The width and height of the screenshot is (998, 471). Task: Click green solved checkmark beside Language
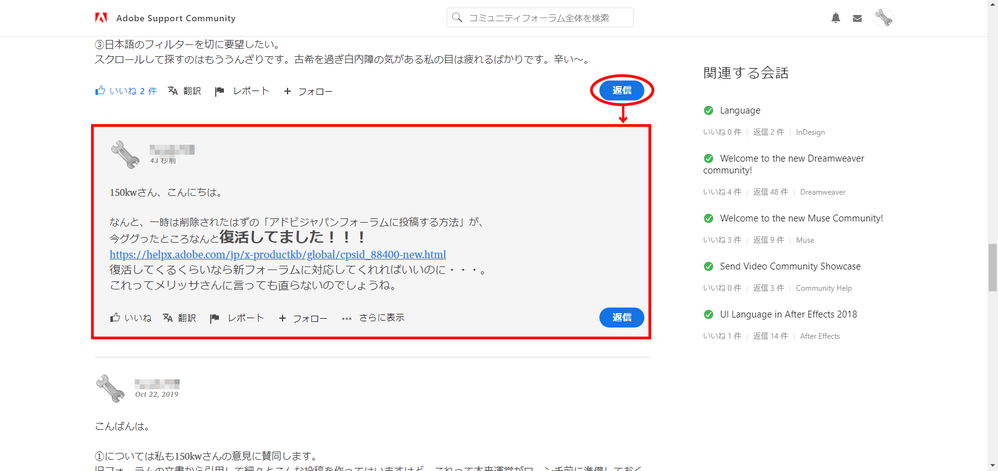tap(708, 110)
